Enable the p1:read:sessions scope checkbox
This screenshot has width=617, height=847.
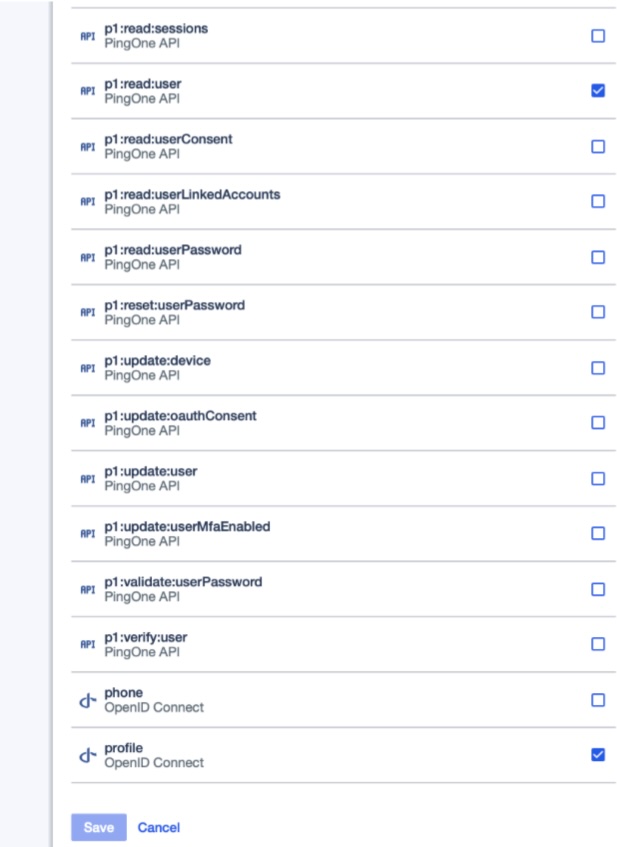598,36
